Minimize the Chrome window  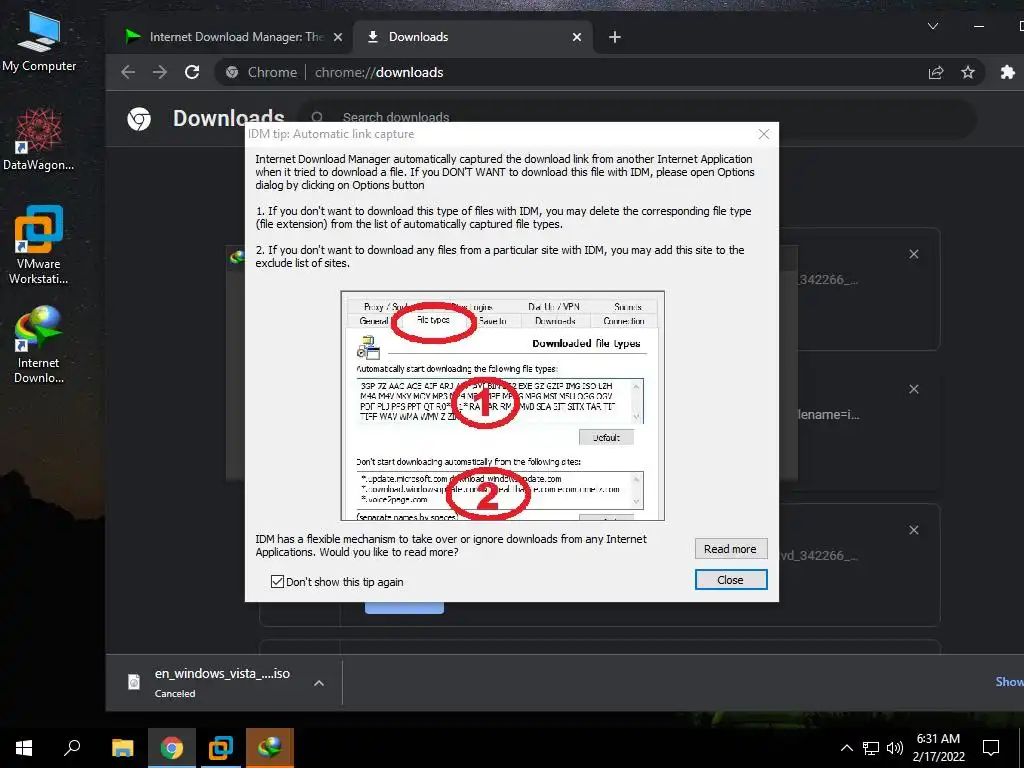[978, 26]
